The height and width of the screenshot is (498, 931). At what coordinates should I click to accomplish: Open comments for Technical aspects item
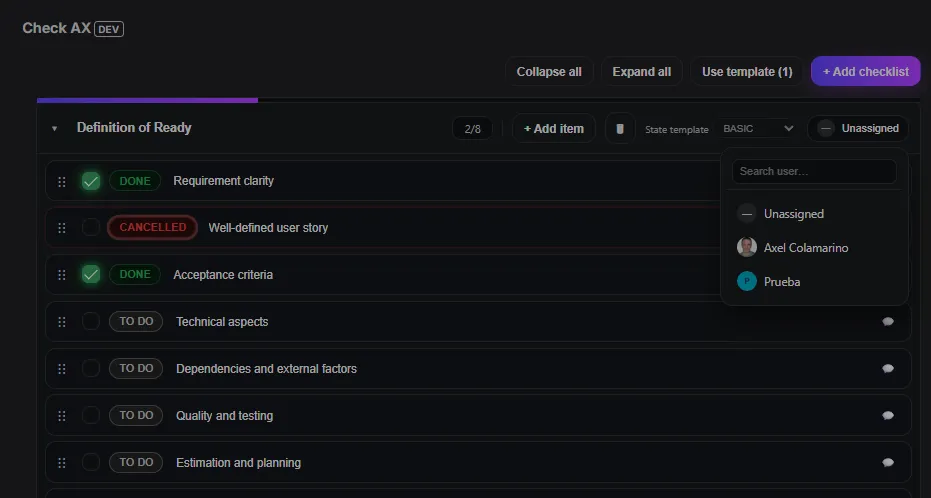click(888, 322)
